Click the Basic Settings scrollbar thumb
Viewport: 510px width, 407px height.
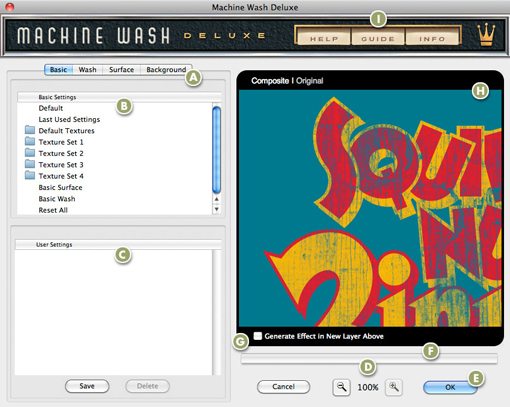coord(216,150)
